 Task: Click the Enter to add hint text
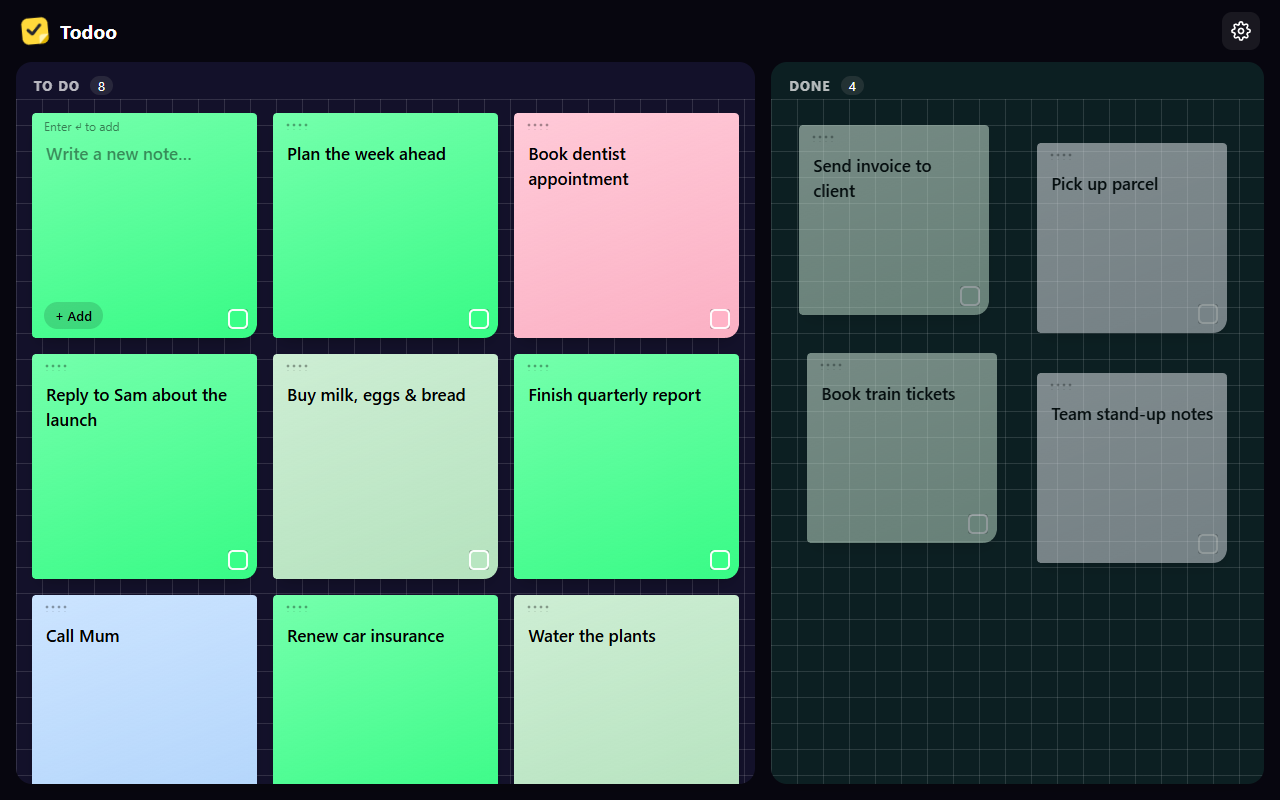[82, 127]
